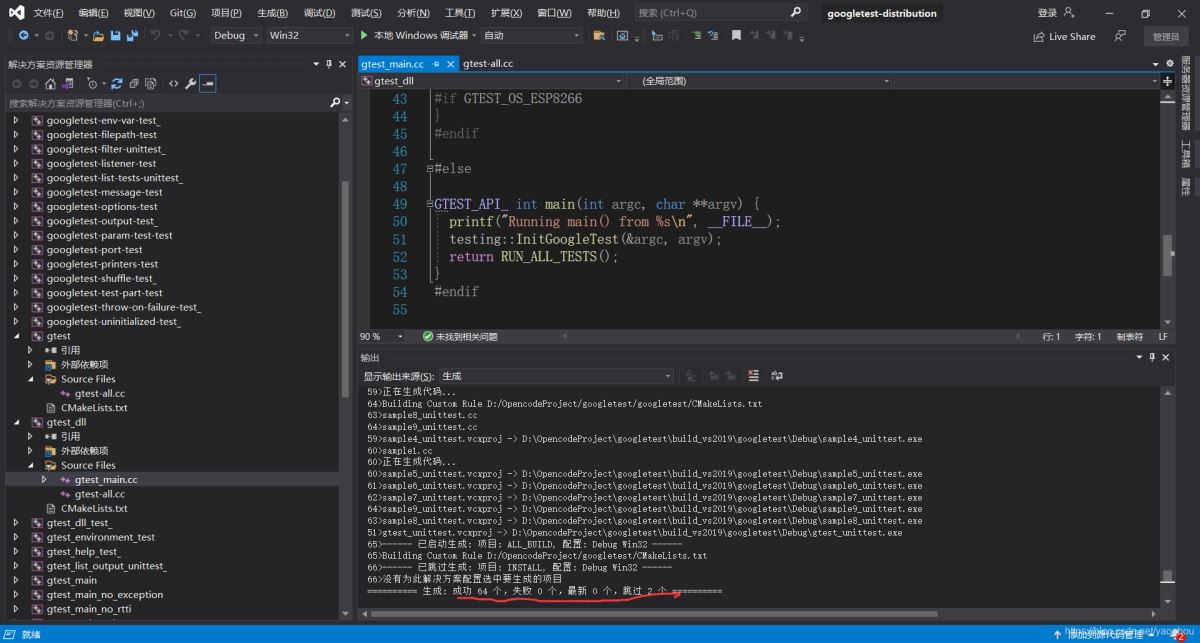This screenshot has height=643, width=1200.
Task: Click the Home icon in Solution Explorer
Action: tap(50, 84)
